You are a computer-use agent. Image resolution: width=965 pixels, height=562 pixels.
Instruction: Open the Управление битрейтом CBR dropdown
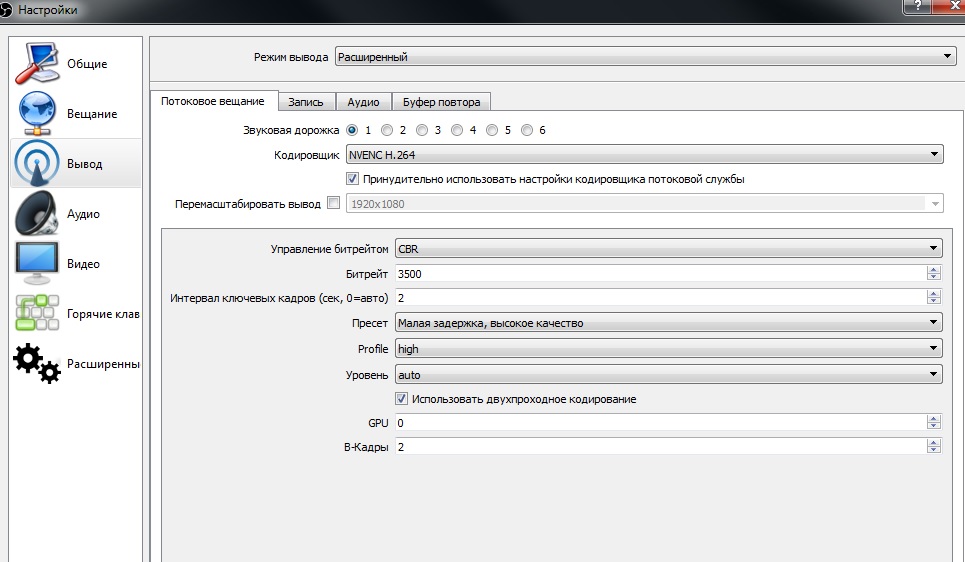(668, 249)
